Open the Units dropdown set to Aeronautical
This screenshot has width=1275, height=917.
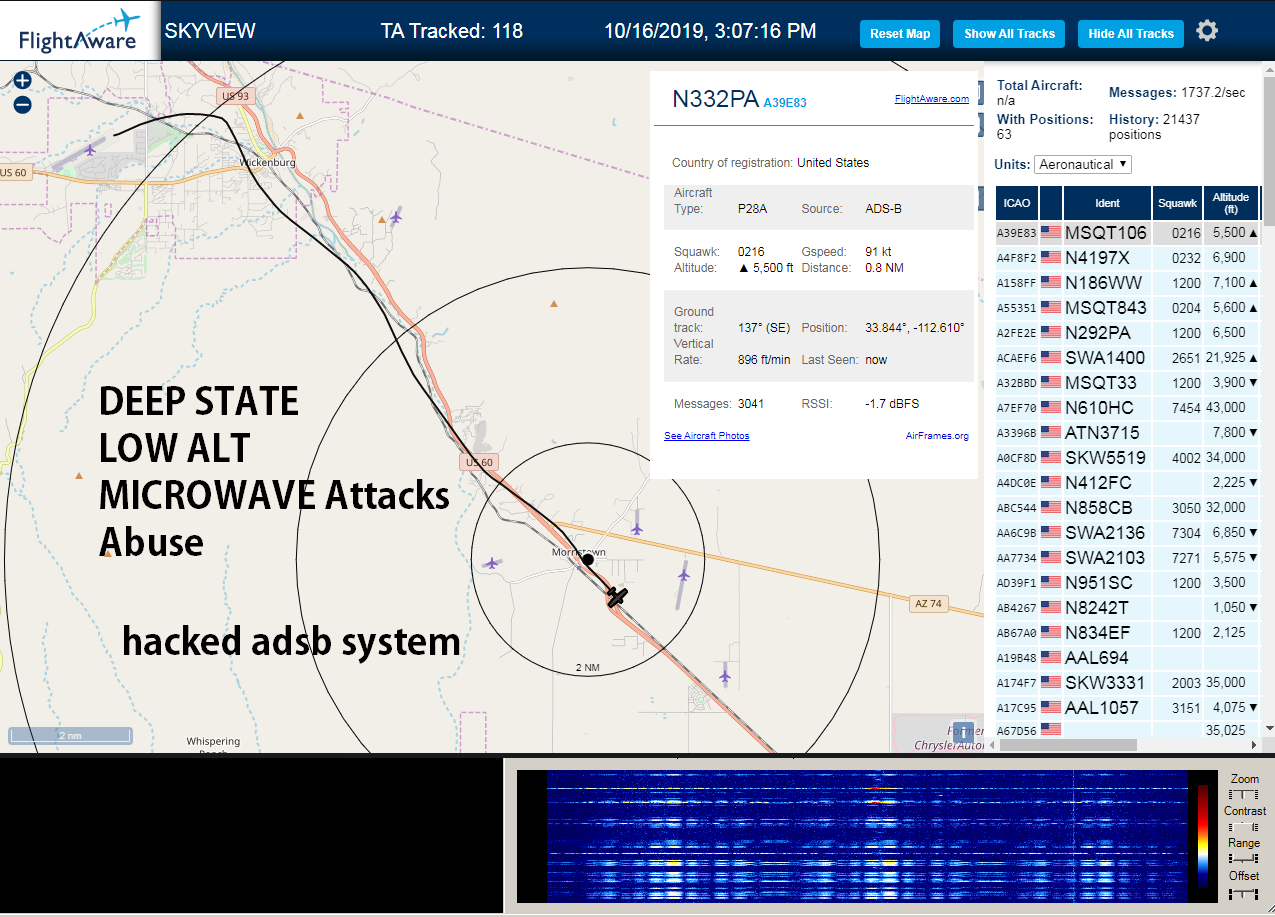coord(1083,164)
